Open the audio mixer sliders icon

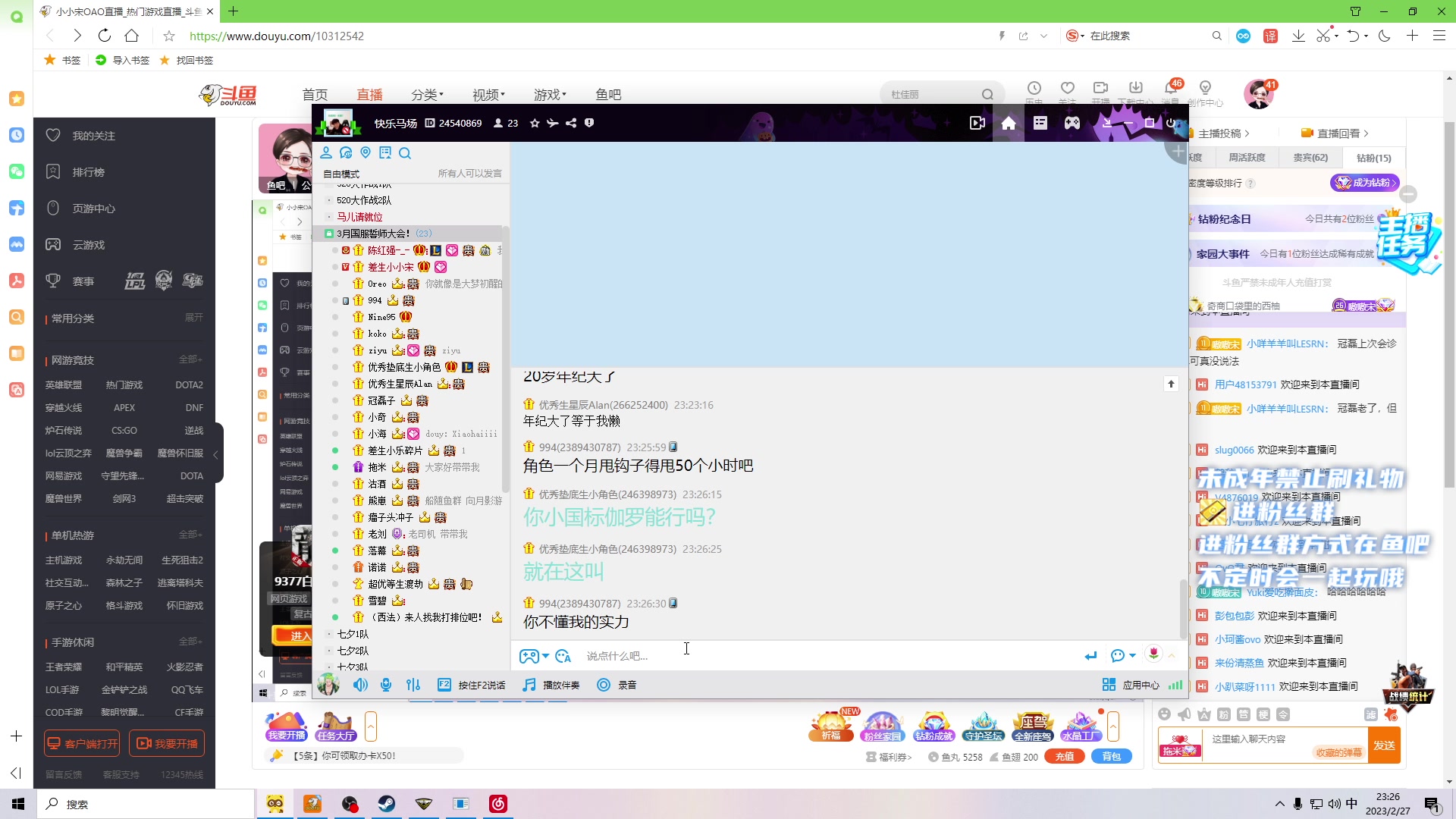(413, 684)
